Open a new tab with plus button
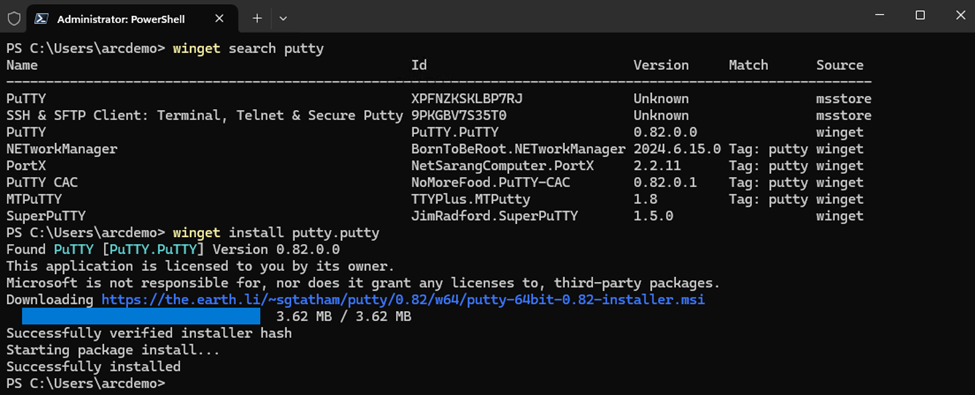975x395 pixels. 257,19
